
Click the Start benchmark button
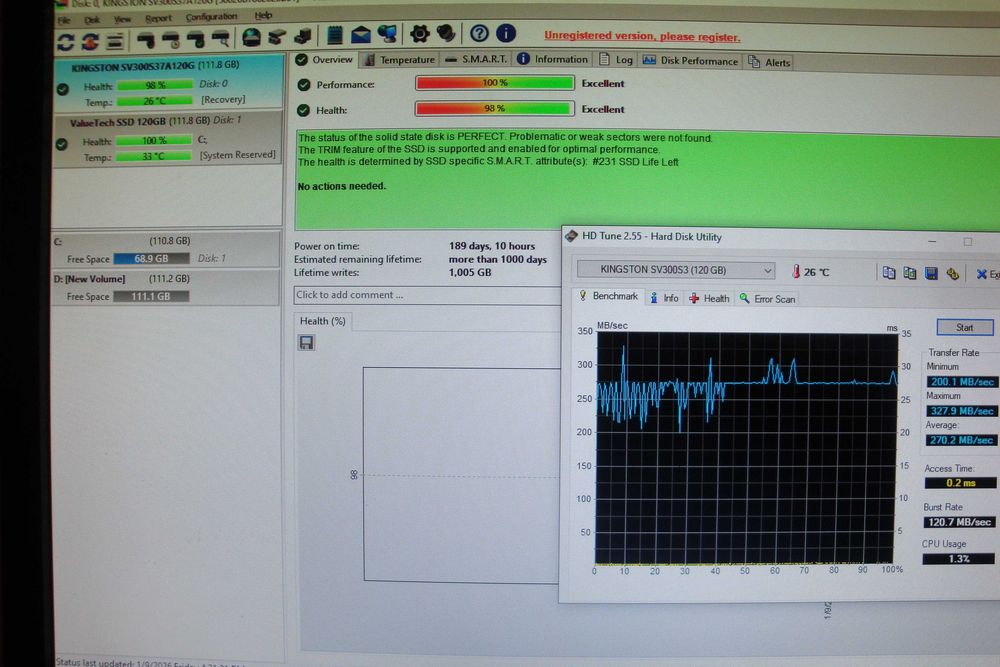pos(964,327)
